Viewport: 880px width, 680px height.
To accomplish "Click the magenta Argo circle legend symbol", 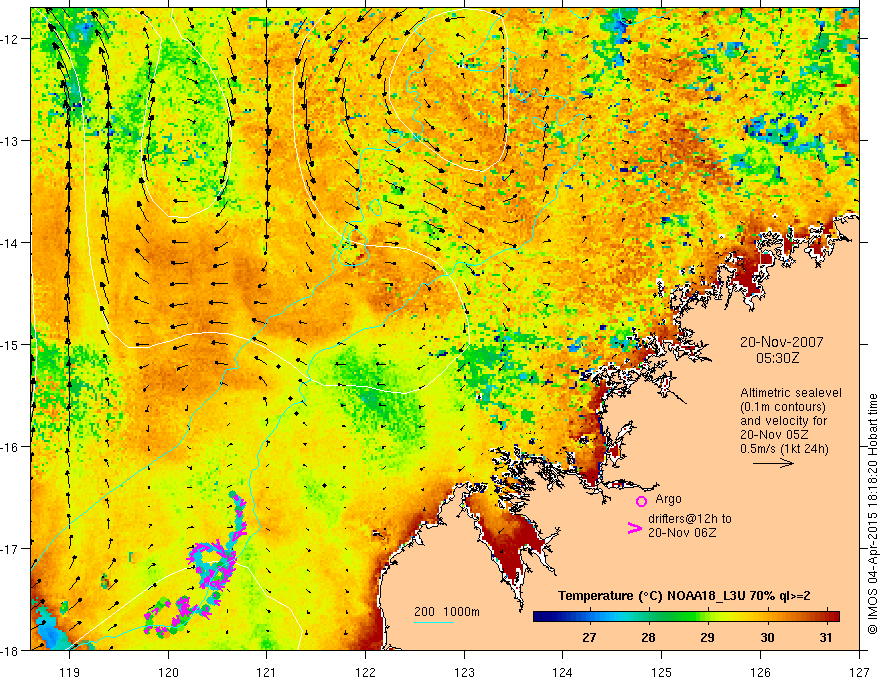I will [641, 501].
